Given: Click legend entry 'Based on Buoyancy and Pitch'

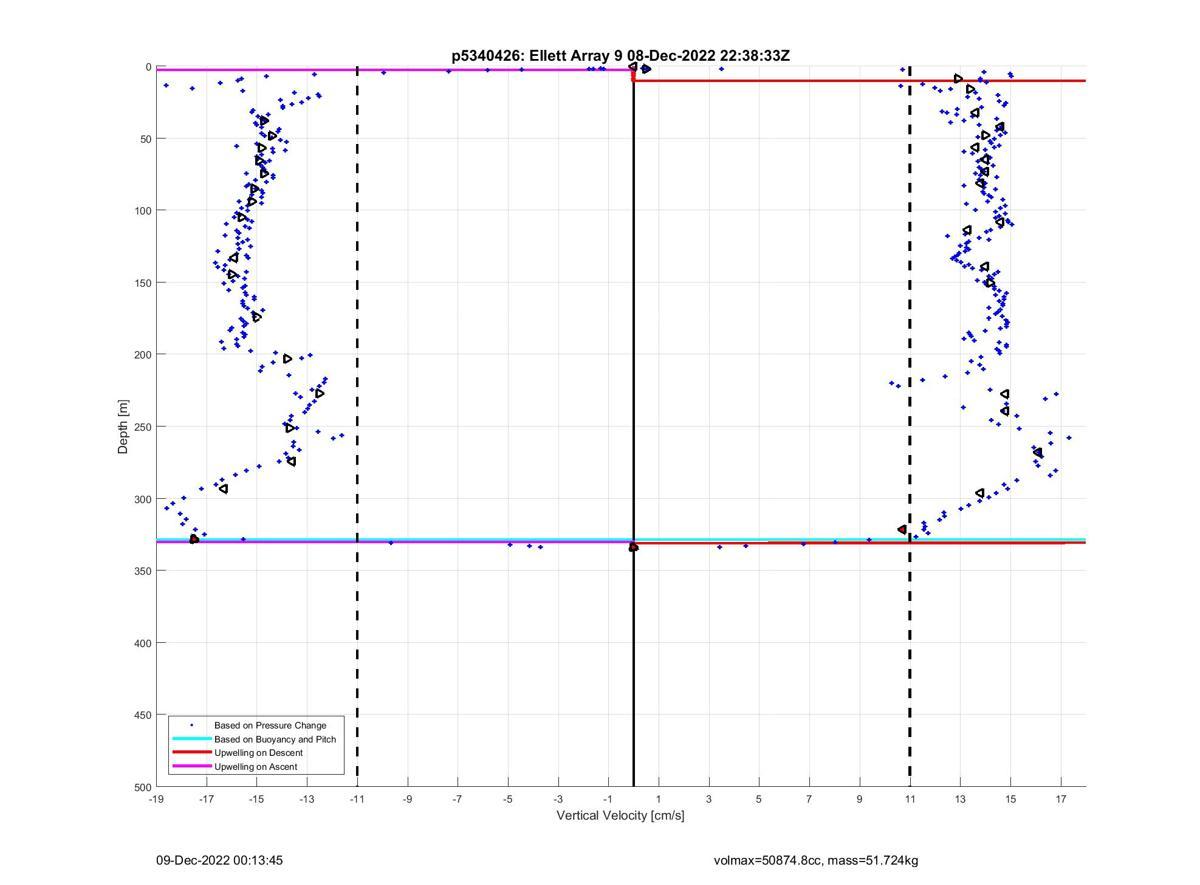Looking at the screenshot, I should [275, 739].
